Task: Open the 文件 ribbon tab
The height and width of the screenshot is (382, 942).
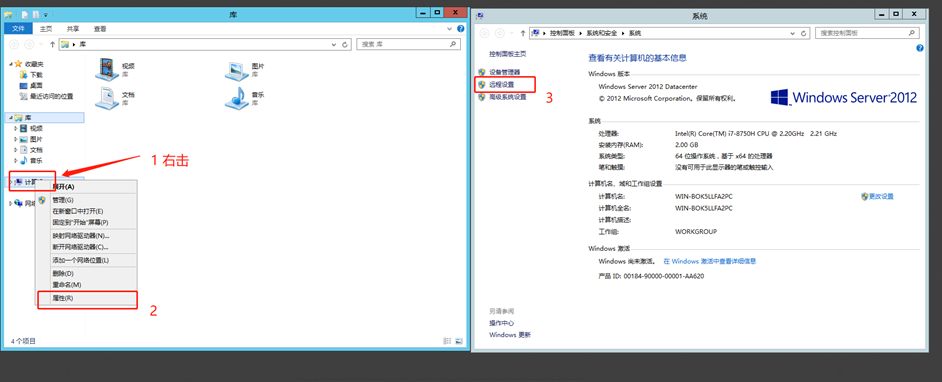Action: click(x=19, y=28)
